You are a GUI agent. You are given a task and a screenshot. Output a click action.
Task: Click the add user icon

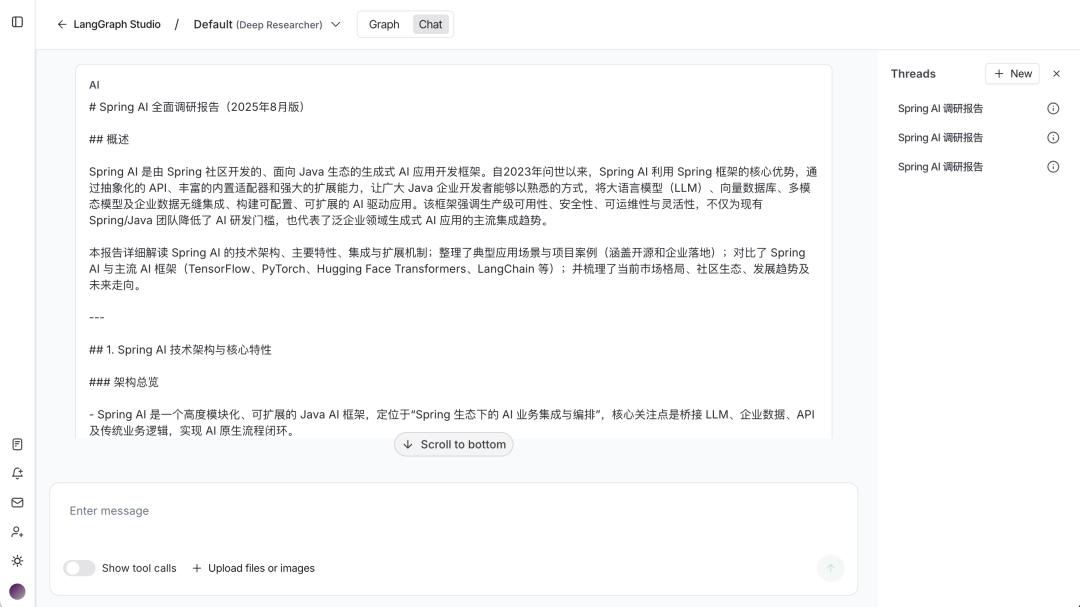click(x=17, y=532)
